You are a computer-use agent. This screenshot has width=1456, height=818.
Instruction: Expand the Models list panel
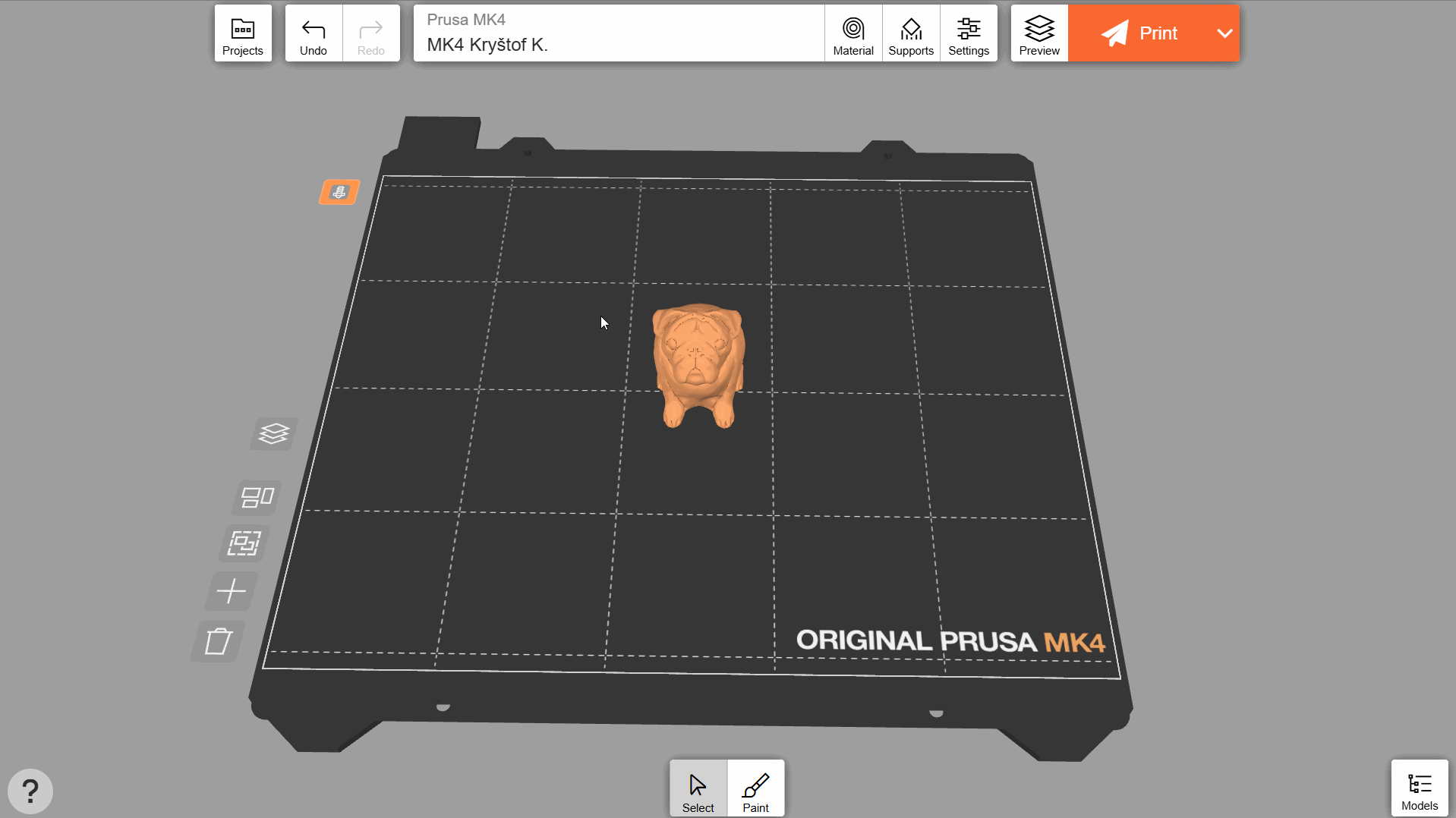1419,789
